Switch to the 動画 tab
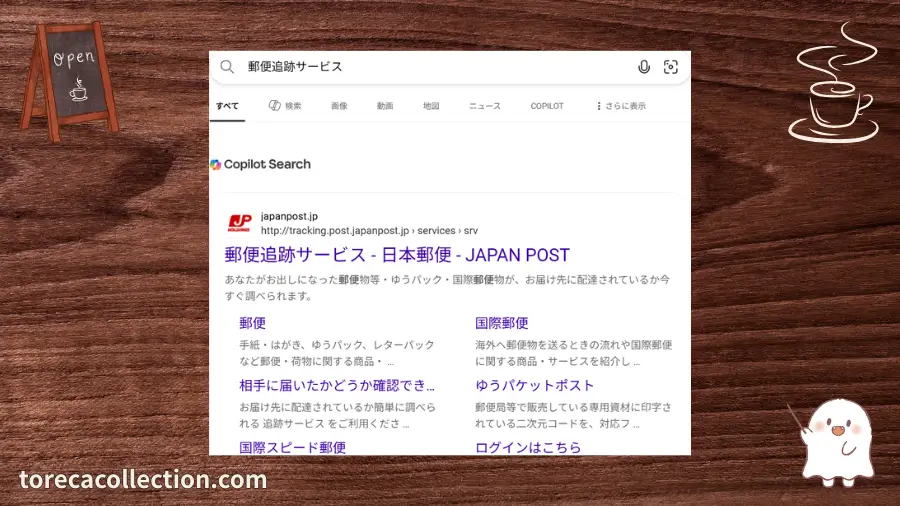900x506 pixels. (x=385, y=106)
